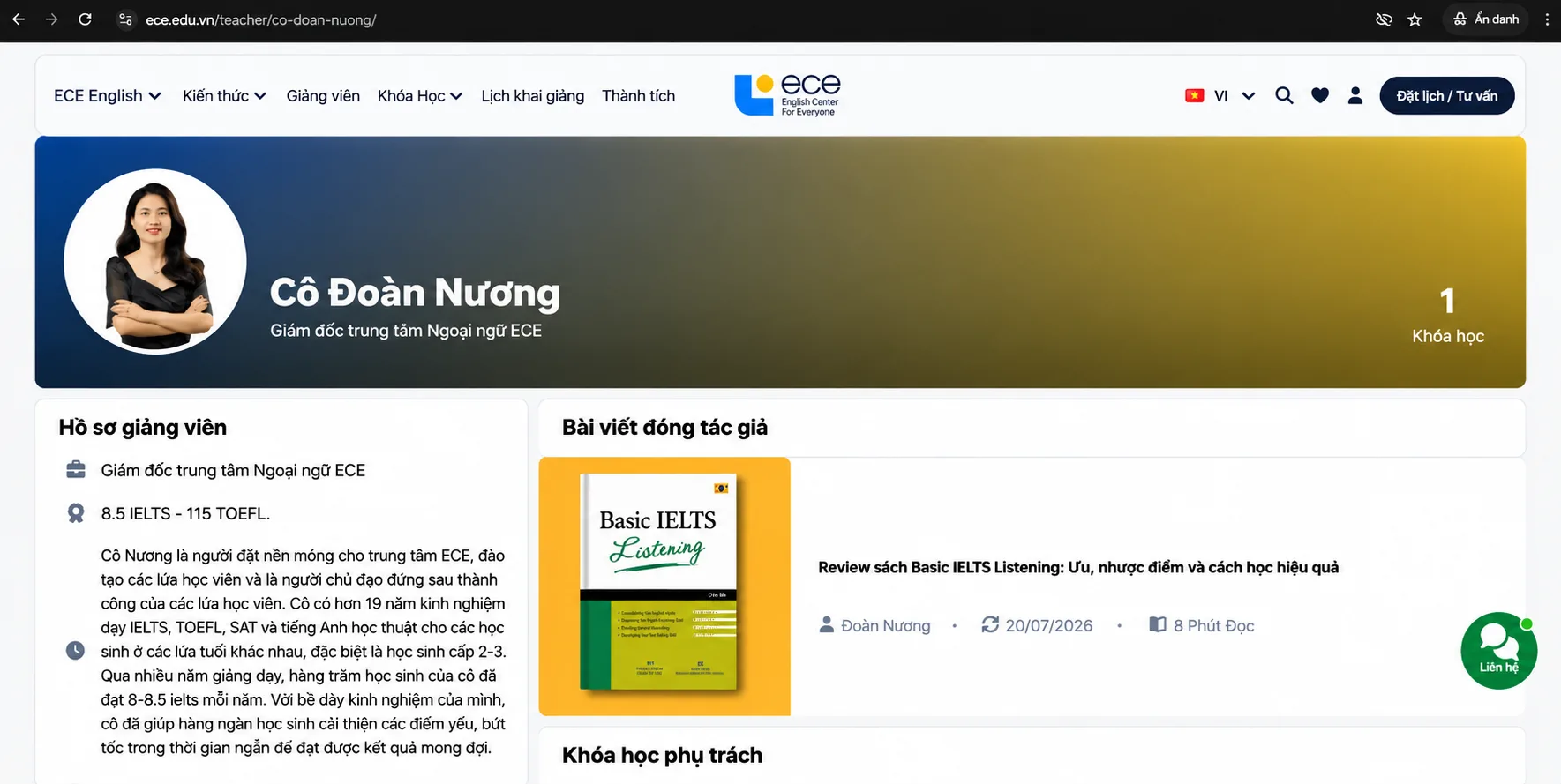Open the browser three-dot menu
This screenshot has height=784, width=1561.
click(1547, 19)
